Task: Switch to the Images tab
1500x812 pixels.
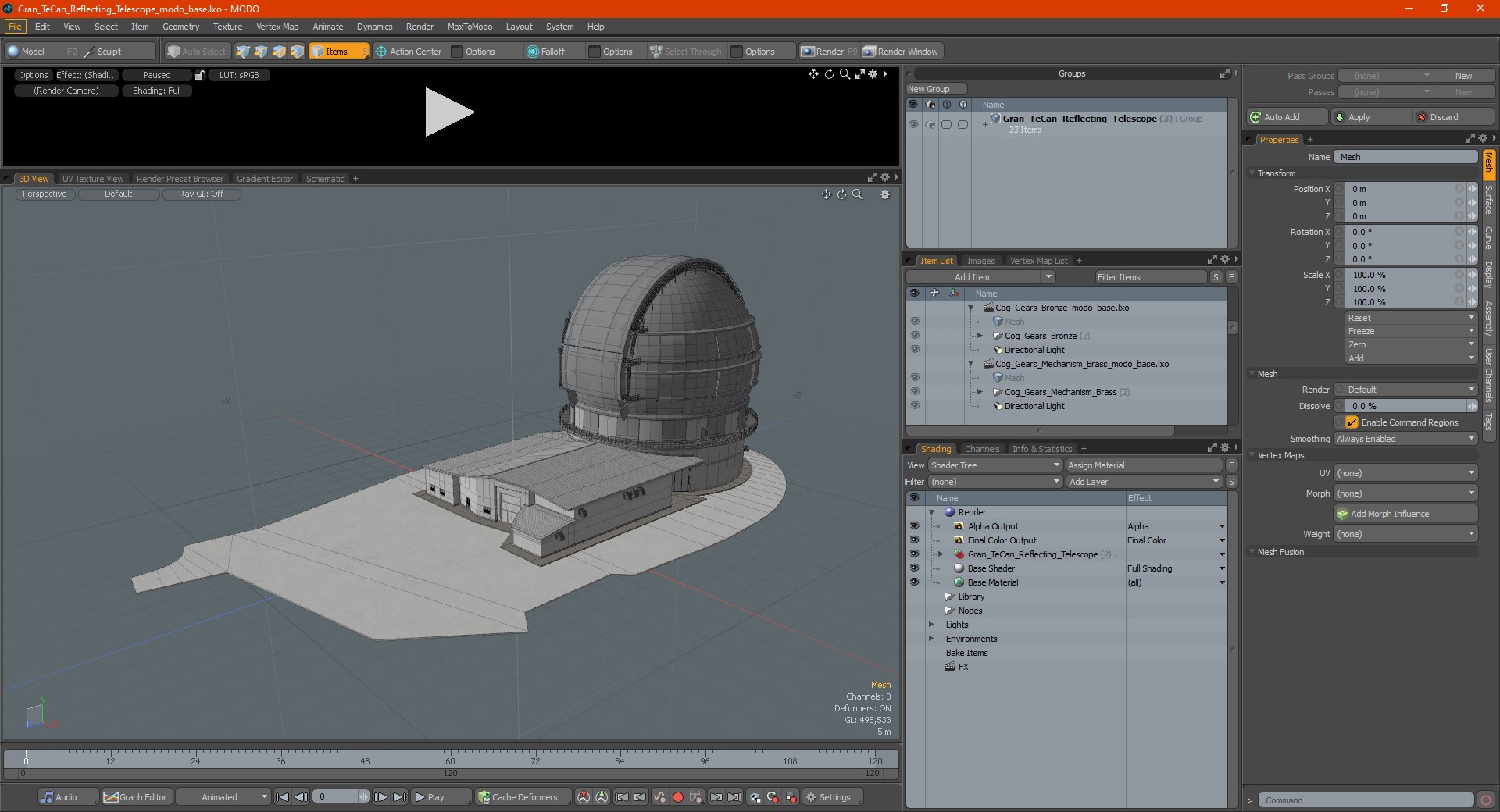Action: 980,261
